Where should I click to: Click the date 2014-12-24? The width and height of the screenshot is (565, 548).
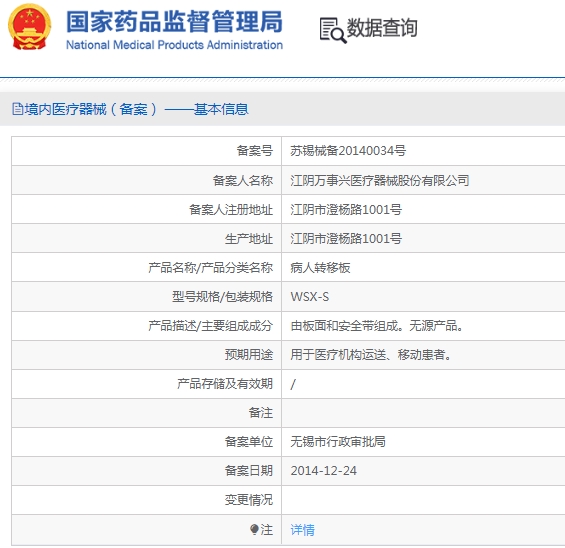pyautogui.click(x=324, y=471)
